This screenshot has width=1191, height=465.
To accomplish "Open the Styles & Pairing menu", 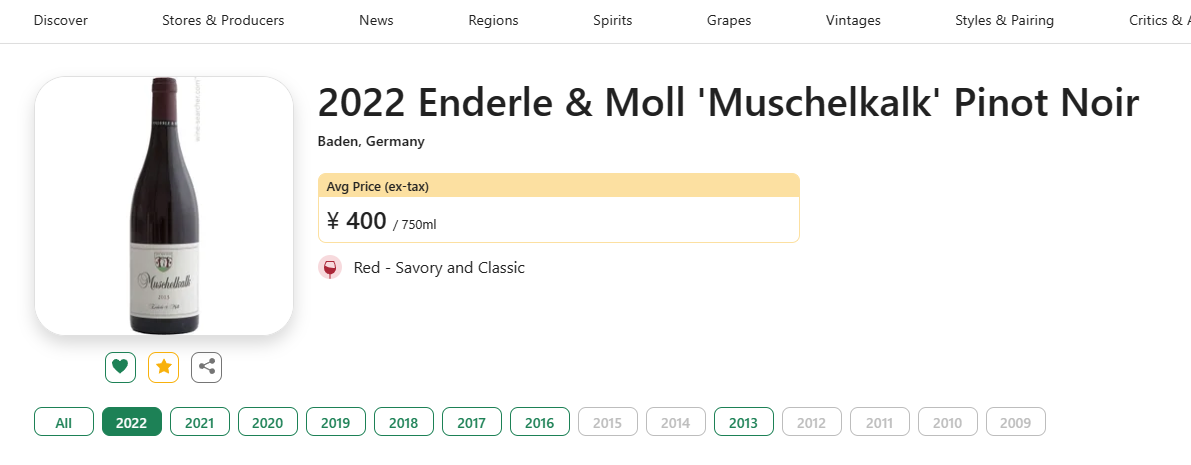I will click(1004, 21).
